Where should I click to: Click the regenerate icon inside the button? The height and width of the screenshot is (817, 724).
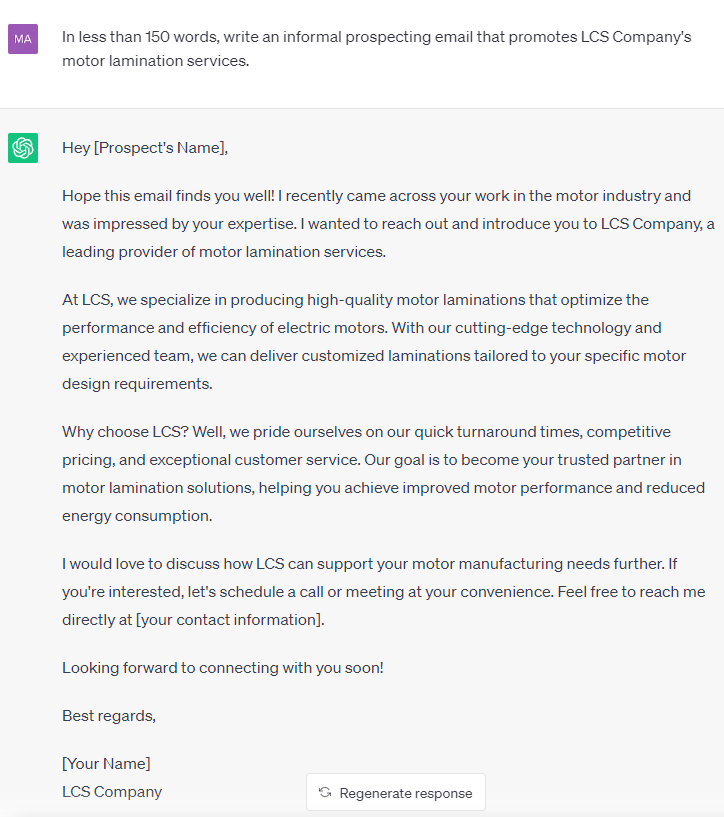325,792
